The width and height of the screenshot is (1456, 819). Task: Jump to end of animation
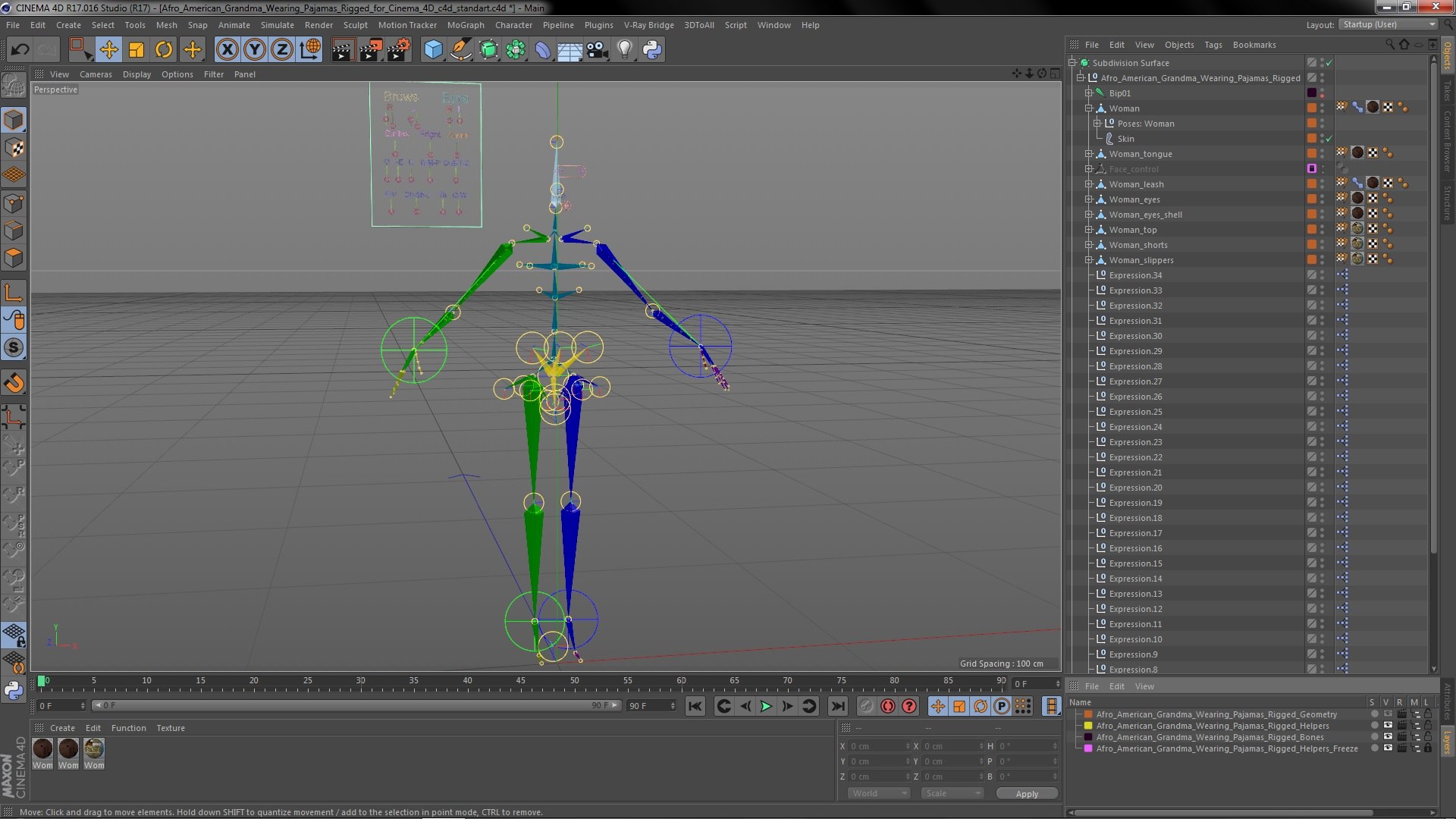[x=837, y=706]
